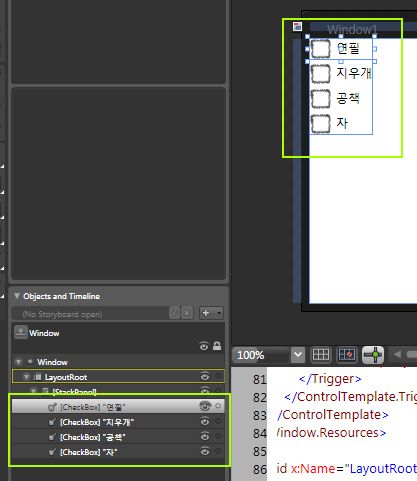The image size is (417, 481).
Task: Collapse the Window tree node
Action: coord(19,362)
